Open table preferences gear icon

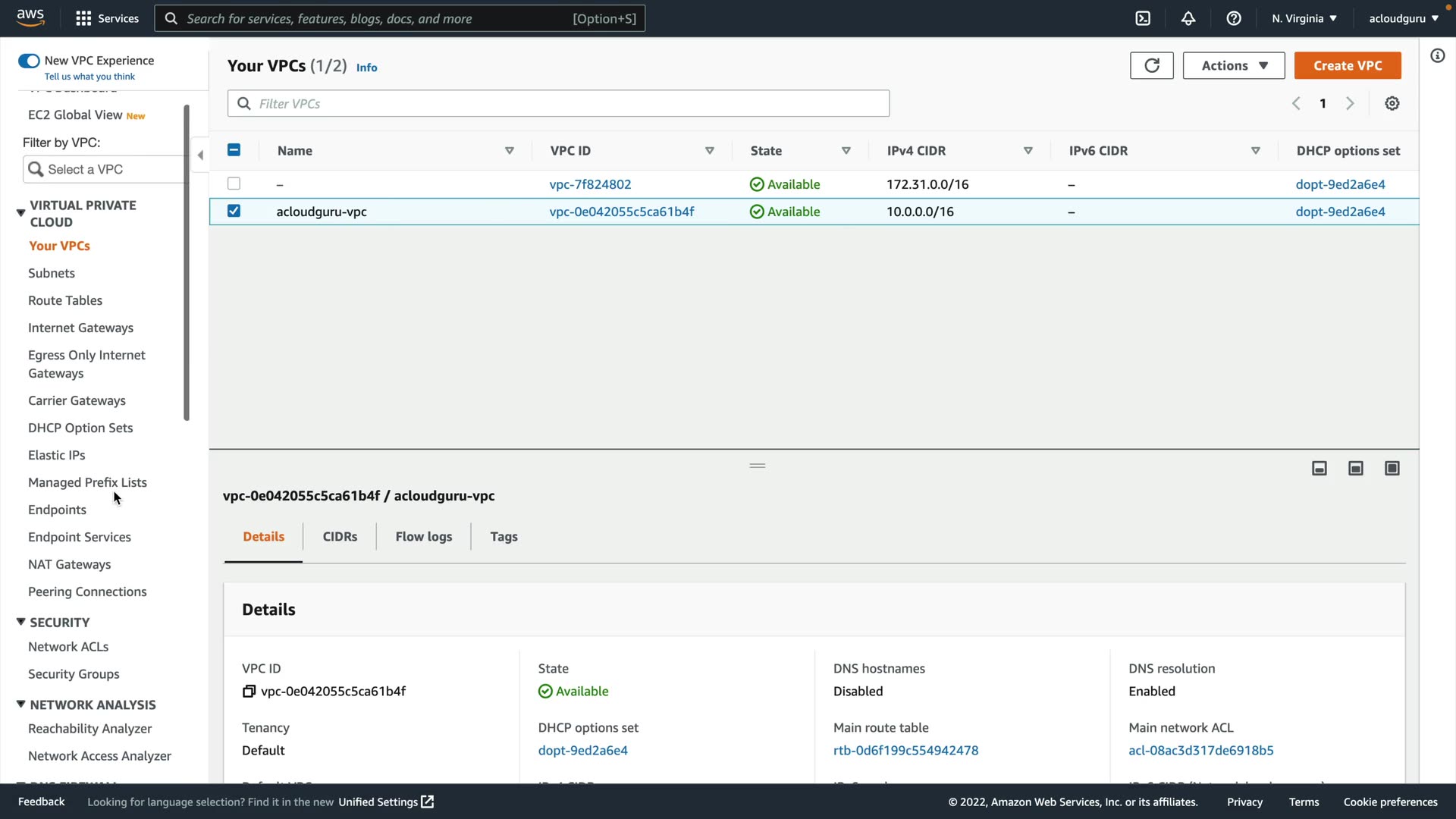pyautogui.click(x=1392, y=103)
